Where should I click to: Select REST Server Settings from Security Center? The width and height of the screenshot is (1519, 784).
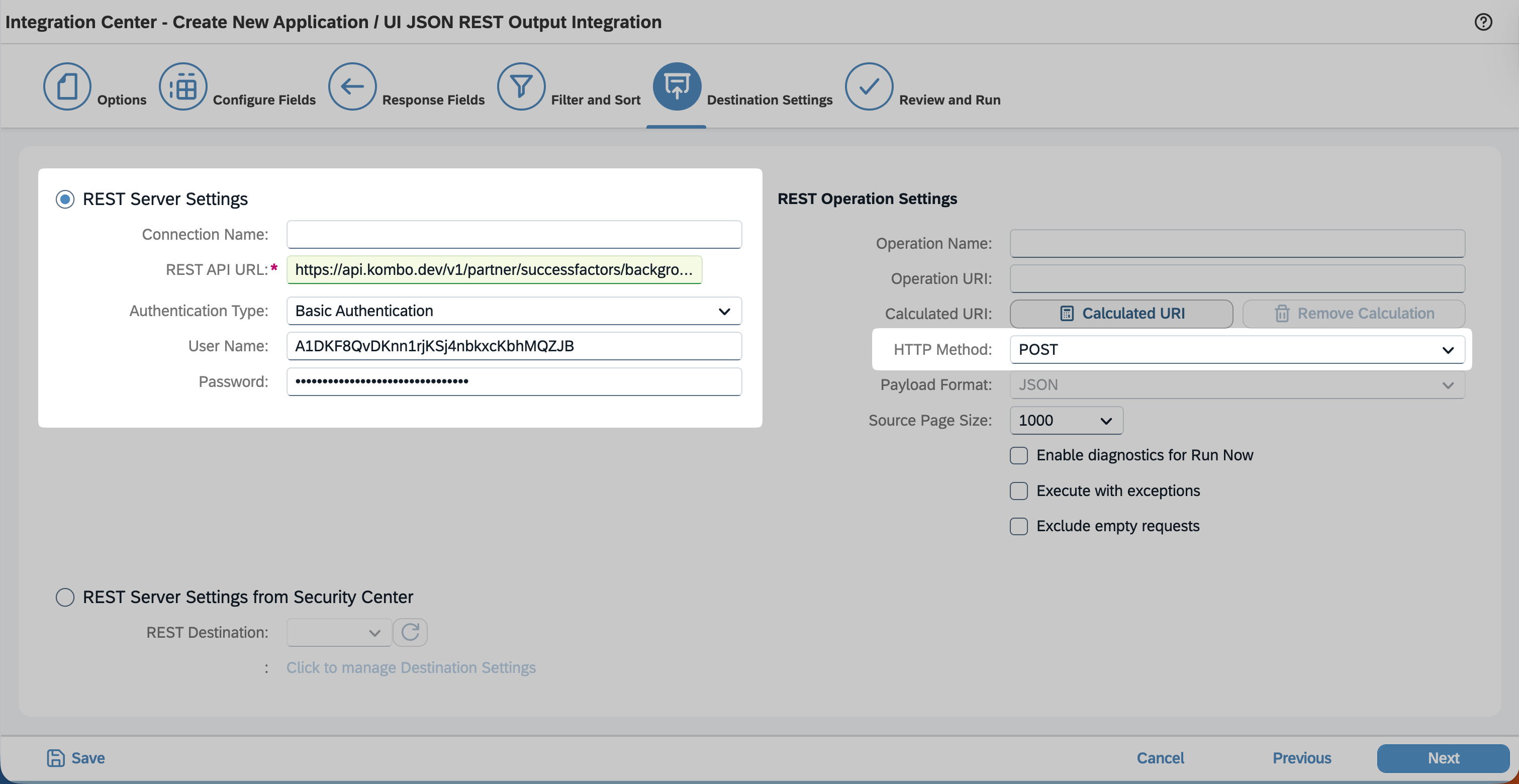point(65,597)
